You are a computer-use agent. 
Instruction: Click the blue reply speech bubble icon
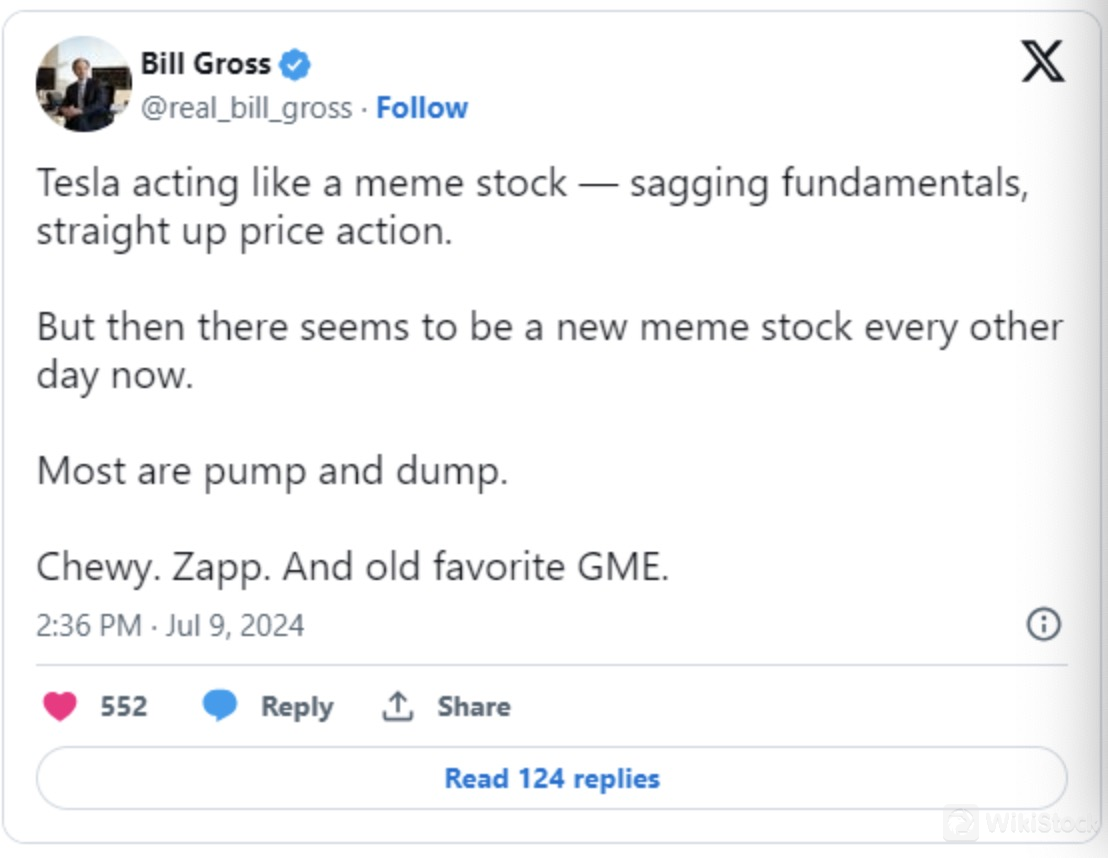(x=220, y=706)
